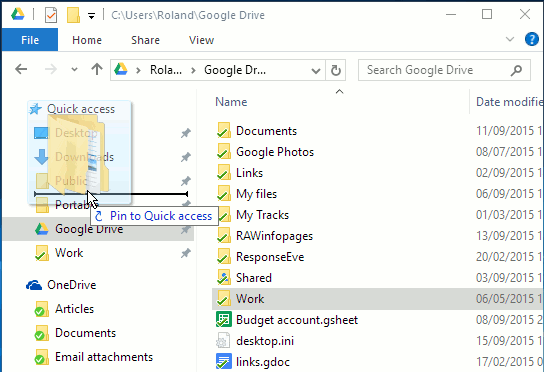544x372 pixels.
Task: Click the OneDrive cloud icon
Action: [x=34, y=285]
